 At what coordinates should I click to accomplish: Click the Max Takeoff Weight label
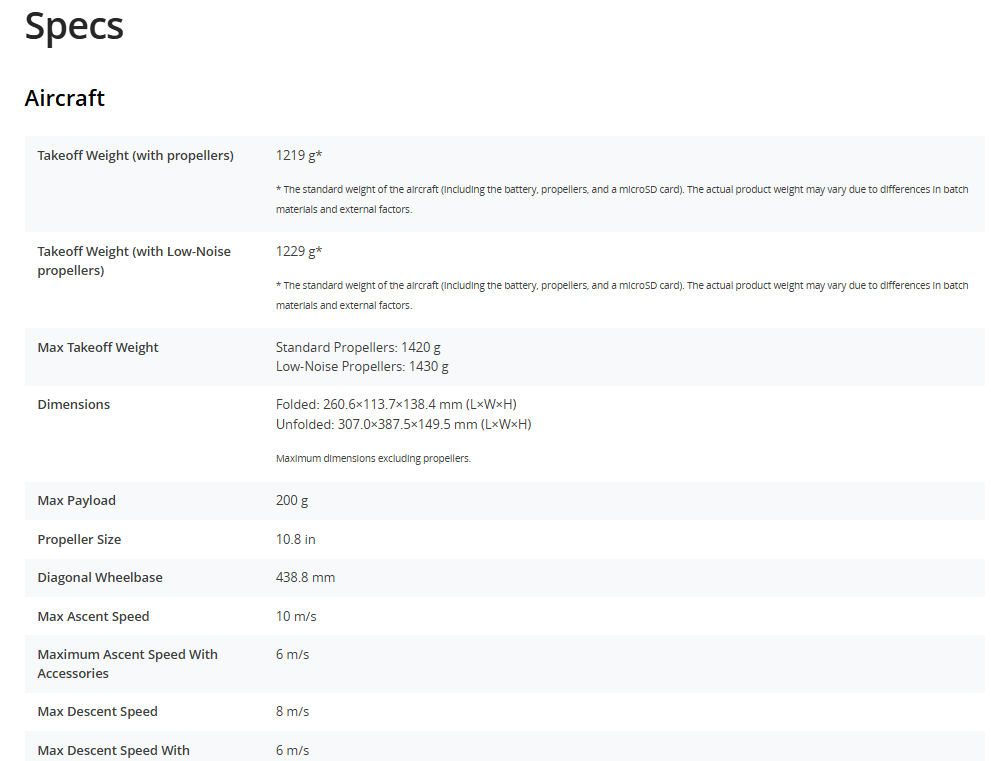click(x=98, y=348)
